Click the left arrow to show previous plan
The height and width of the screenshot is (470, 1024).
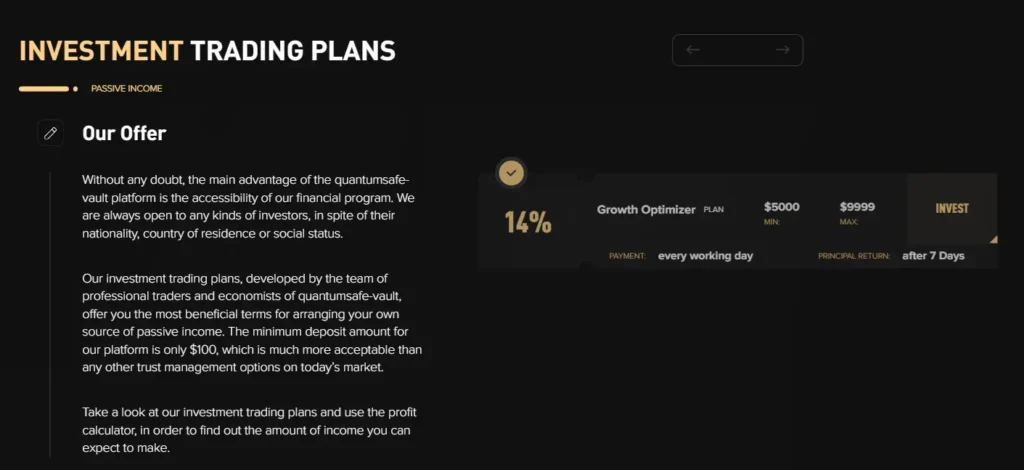coord(693,50)
